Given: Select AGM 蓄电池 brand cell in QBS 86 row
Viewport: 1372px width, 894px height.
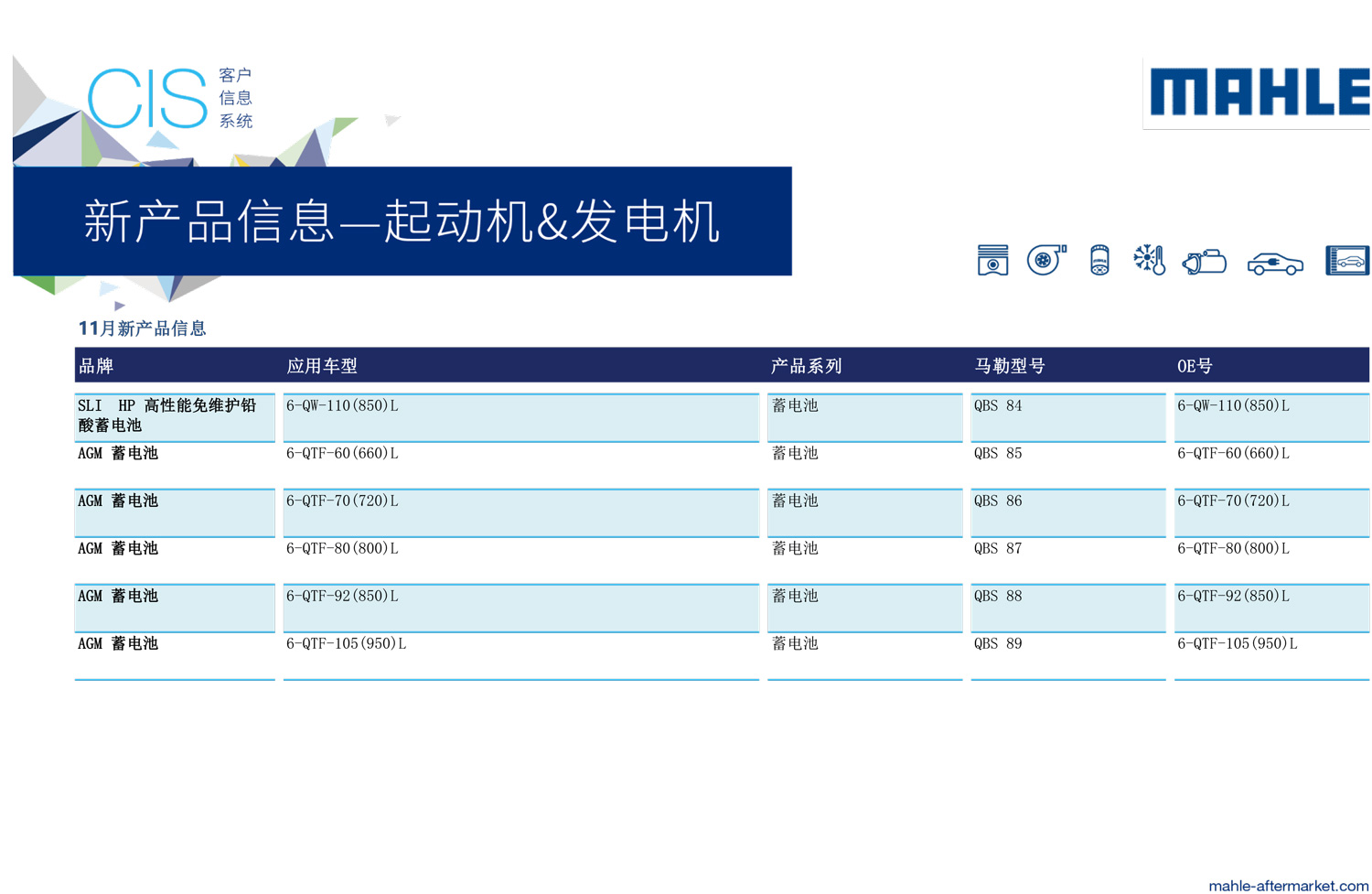Looking at the screenshot, I should (x=175, y=512).
